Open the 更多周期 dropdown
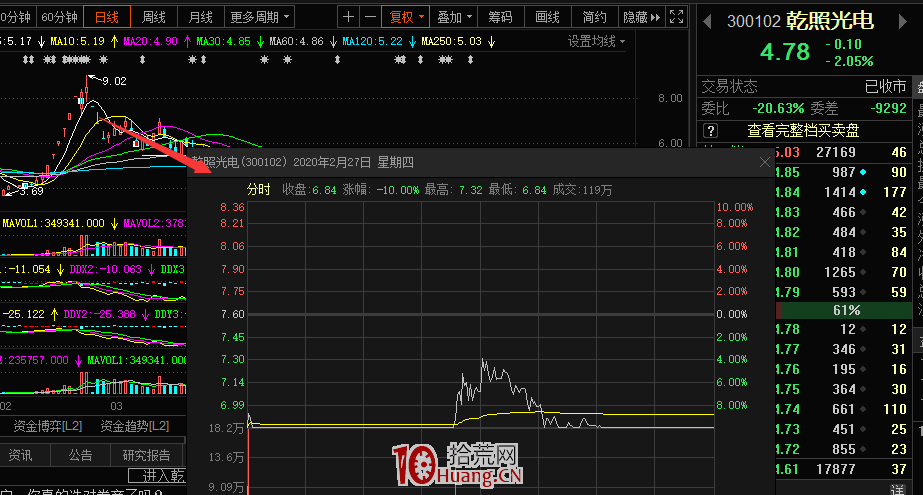 click(260, 17)
